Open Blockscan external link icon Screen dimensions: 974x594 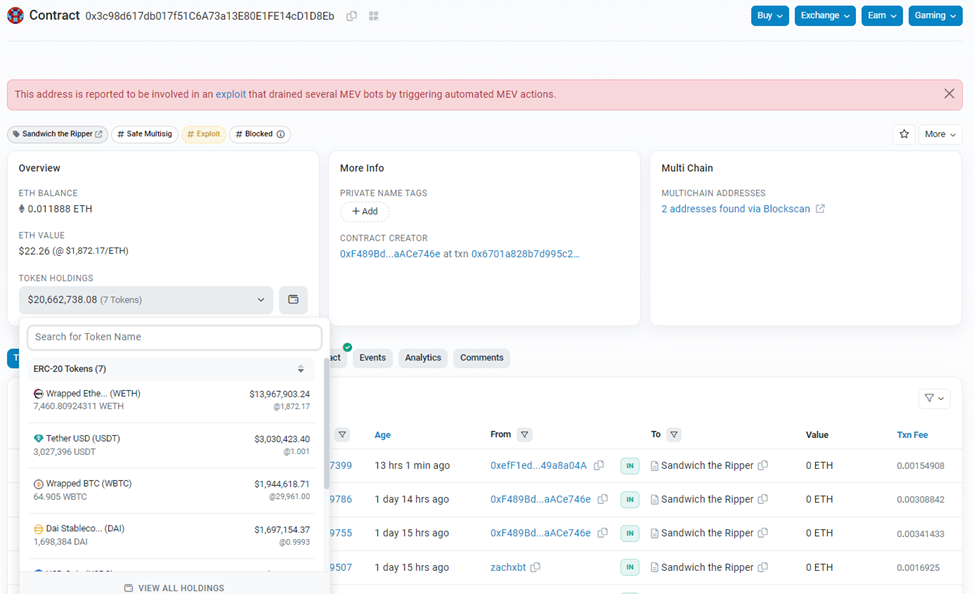(820, 209)
